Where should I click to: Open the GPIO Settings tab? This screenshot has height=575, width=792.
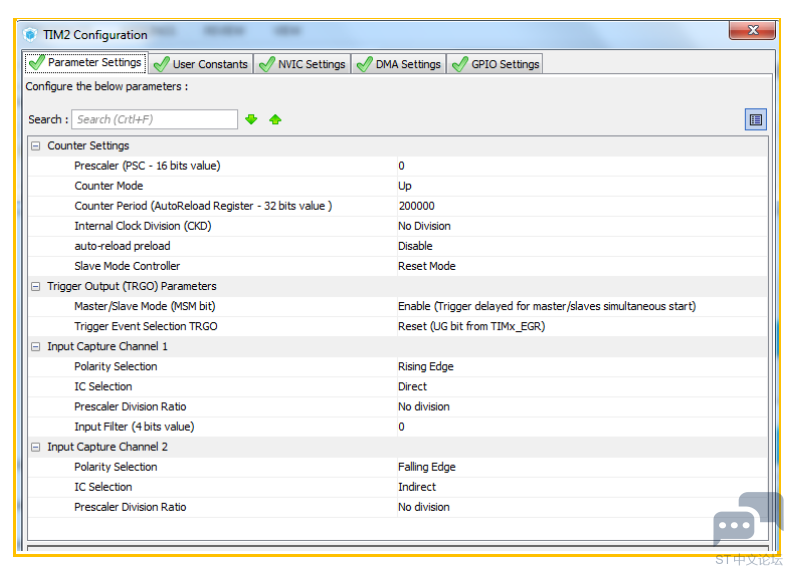point(495,64)
